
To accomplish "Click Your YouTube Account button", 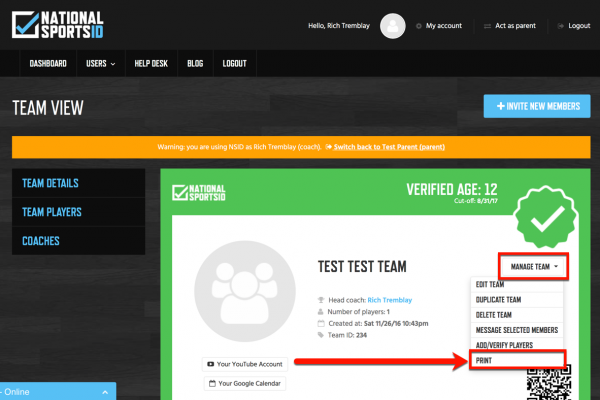I will click(x=245, y=364).
